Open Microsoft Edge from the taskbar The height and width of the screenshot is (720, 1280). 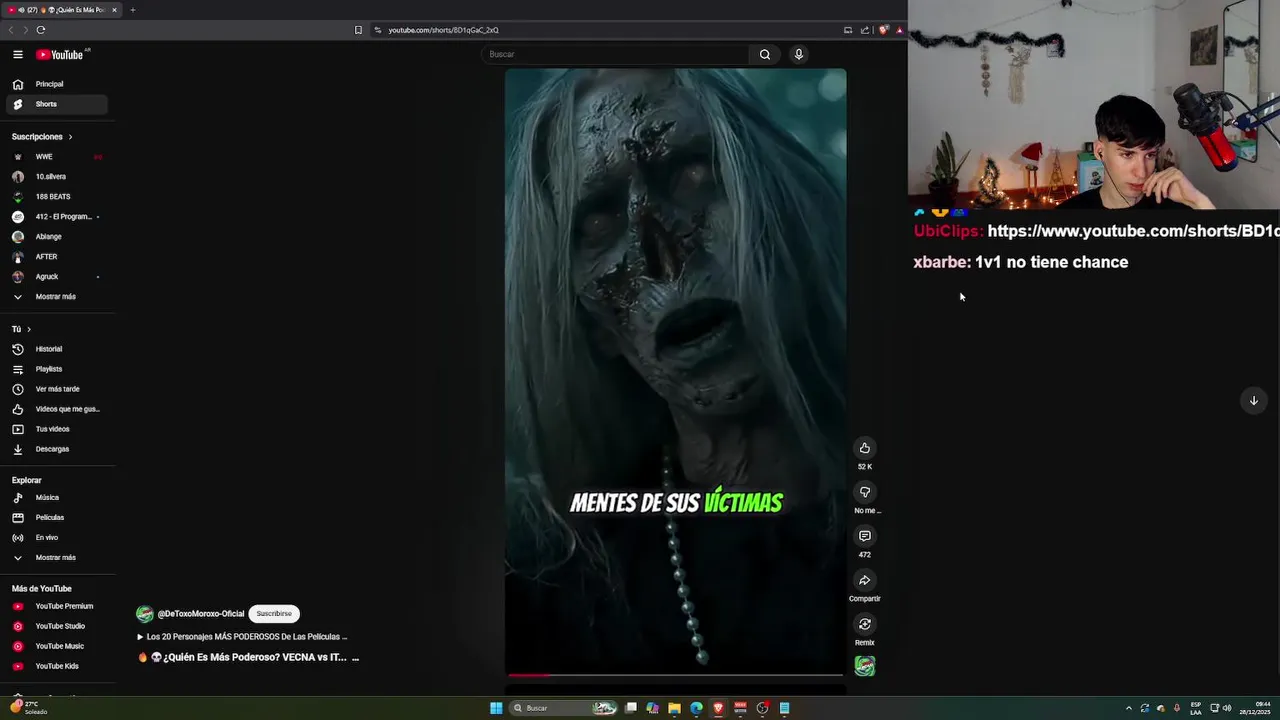pos(697,708)
